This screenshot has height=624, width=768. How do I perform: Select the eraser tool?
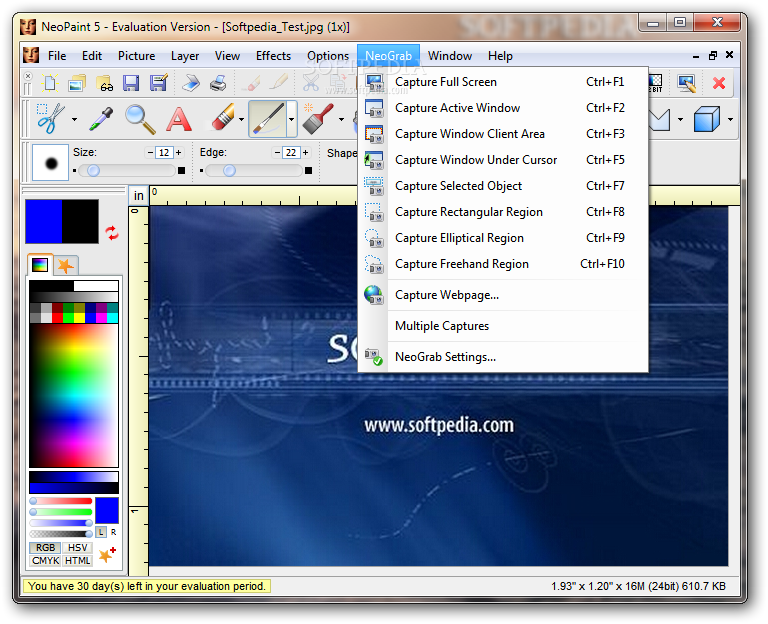(x=222, y=118)
